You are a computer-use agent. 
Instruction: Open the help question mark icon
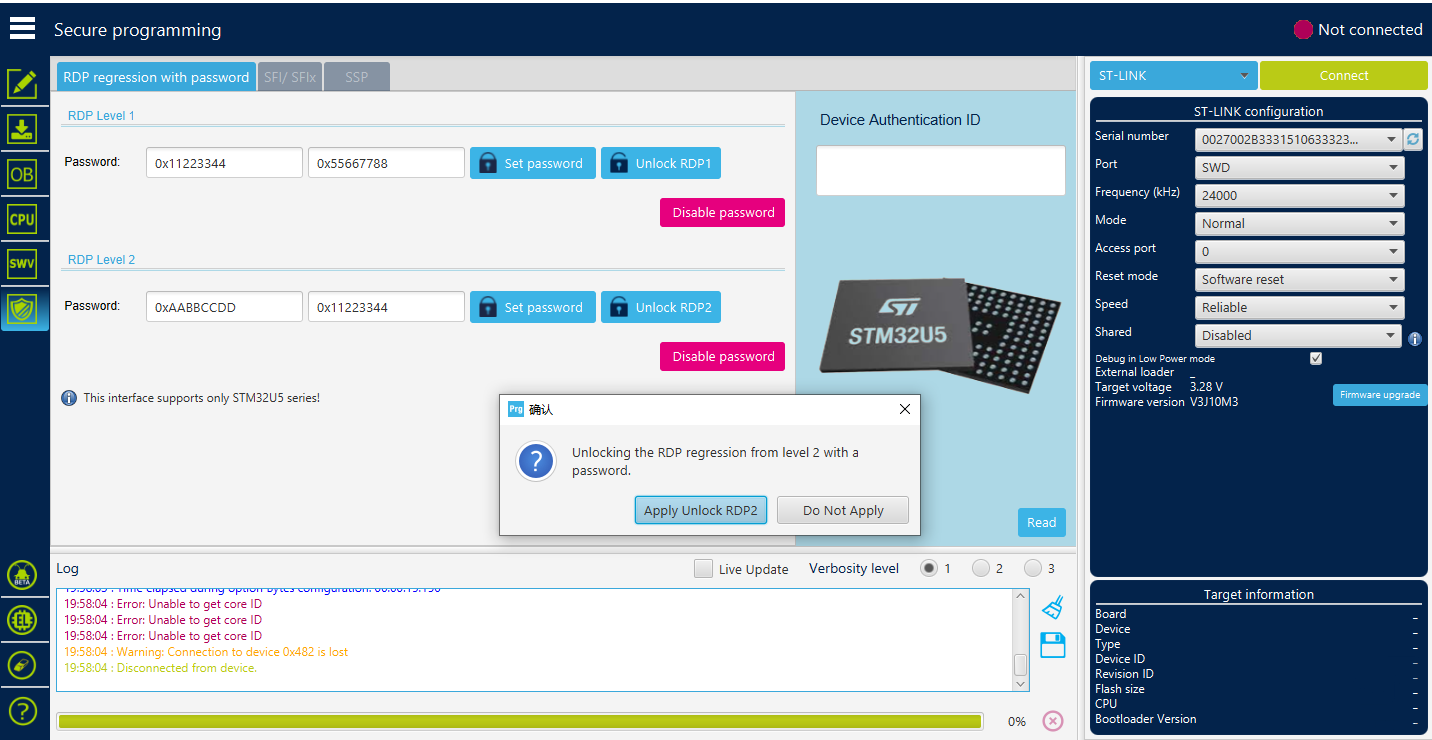click(x=22, y=711)
